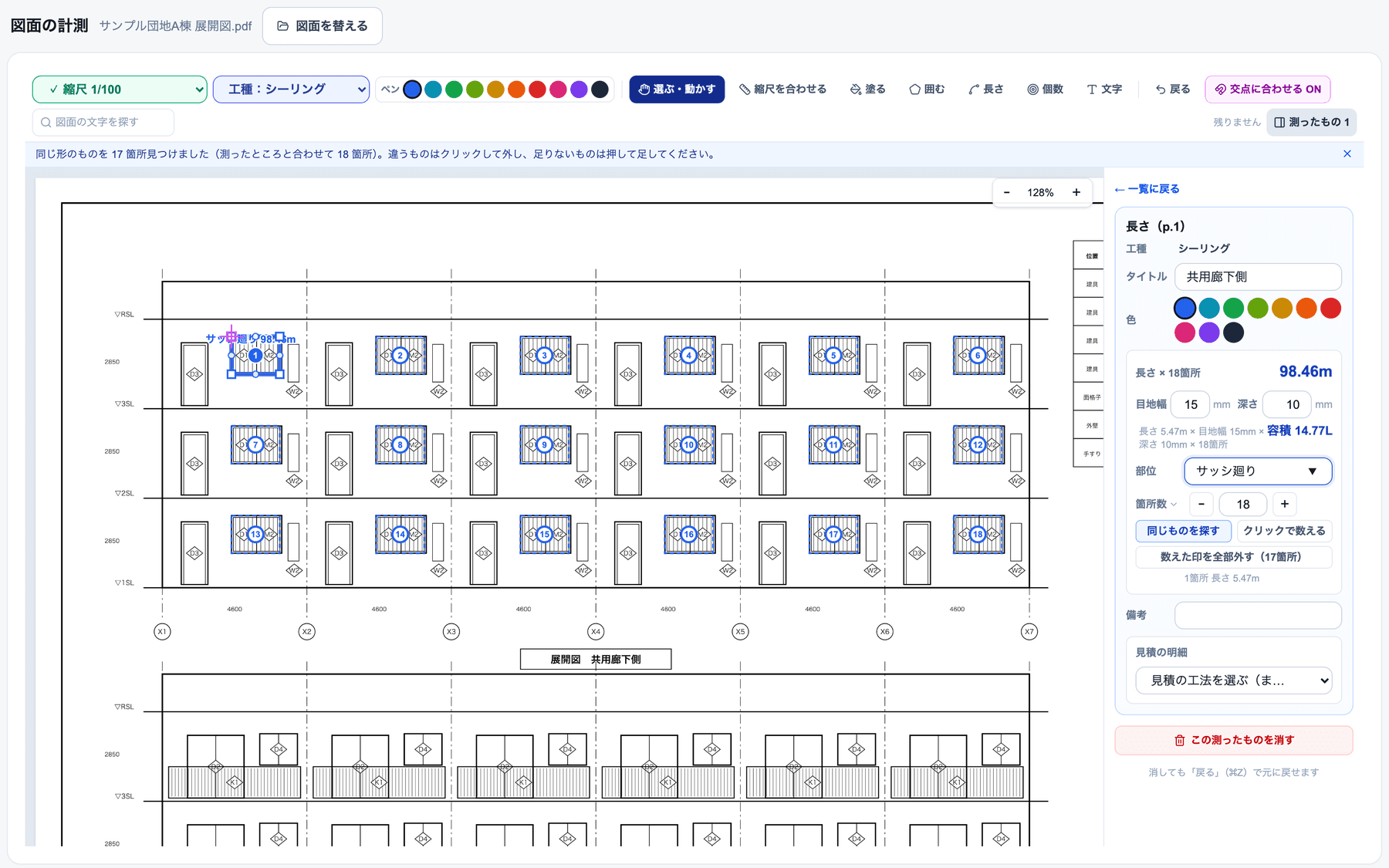This screenshot has height=868, width=1389.
Task: Choose the red pen color in toolbar
Action: [x=538, y=90]
